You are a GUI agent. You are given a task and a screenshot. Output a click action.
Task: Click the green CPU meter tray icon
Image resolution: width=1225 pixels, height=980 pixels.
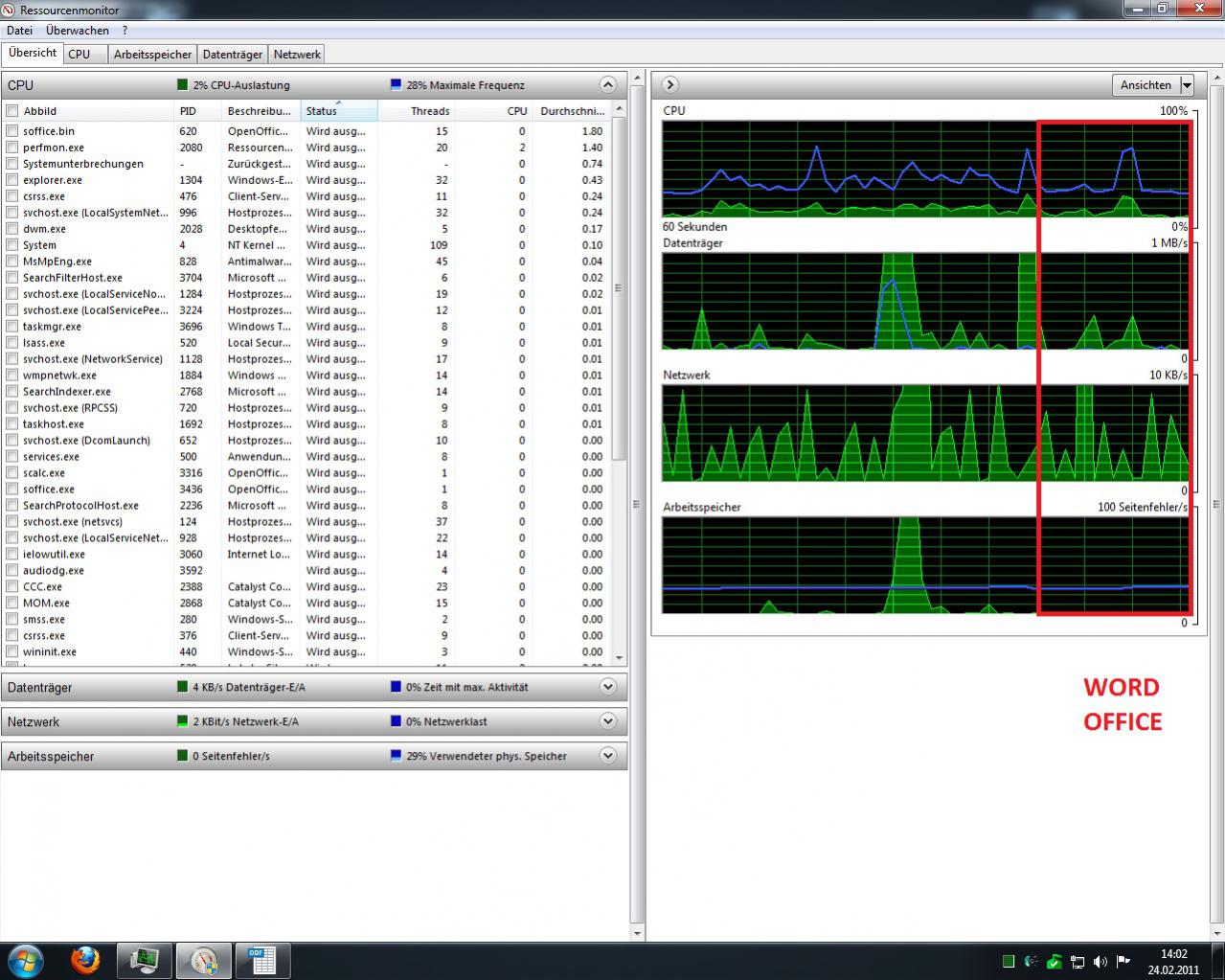(x=1009, y=961)
